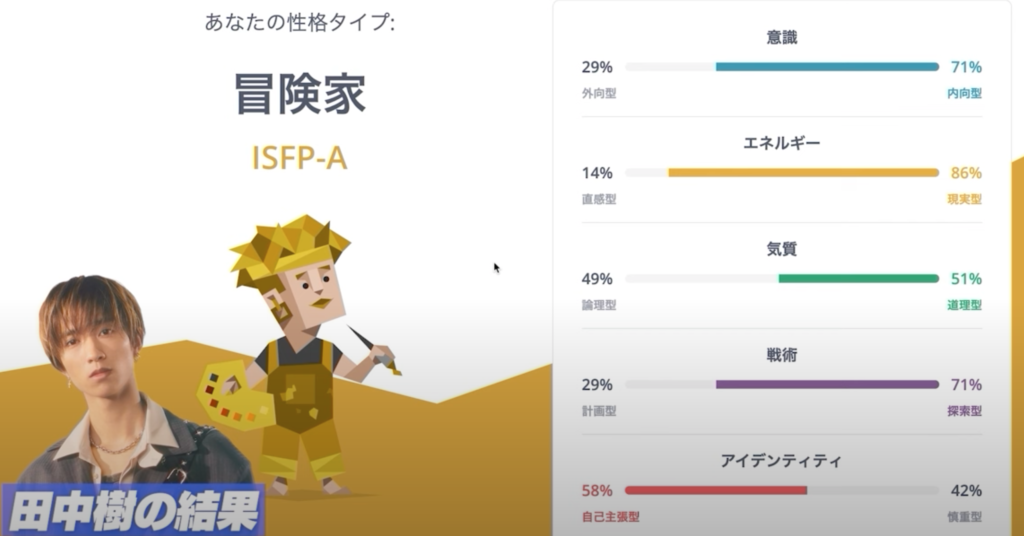The width and height of the screenshot is (1024, 536).
Task: Click the character's spiky golden hair
Action: click(289, 247)
